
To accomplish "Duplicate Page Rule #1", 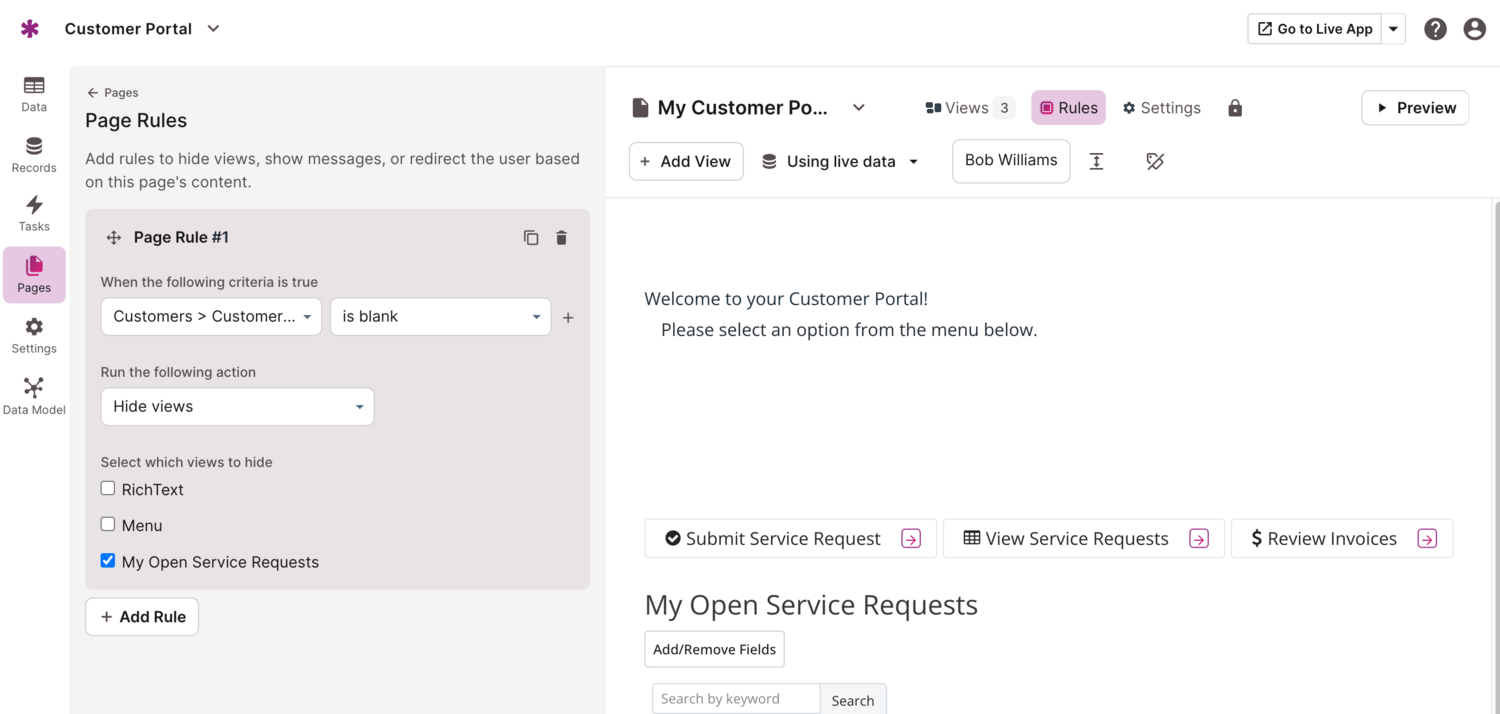I will click(531, 237).
